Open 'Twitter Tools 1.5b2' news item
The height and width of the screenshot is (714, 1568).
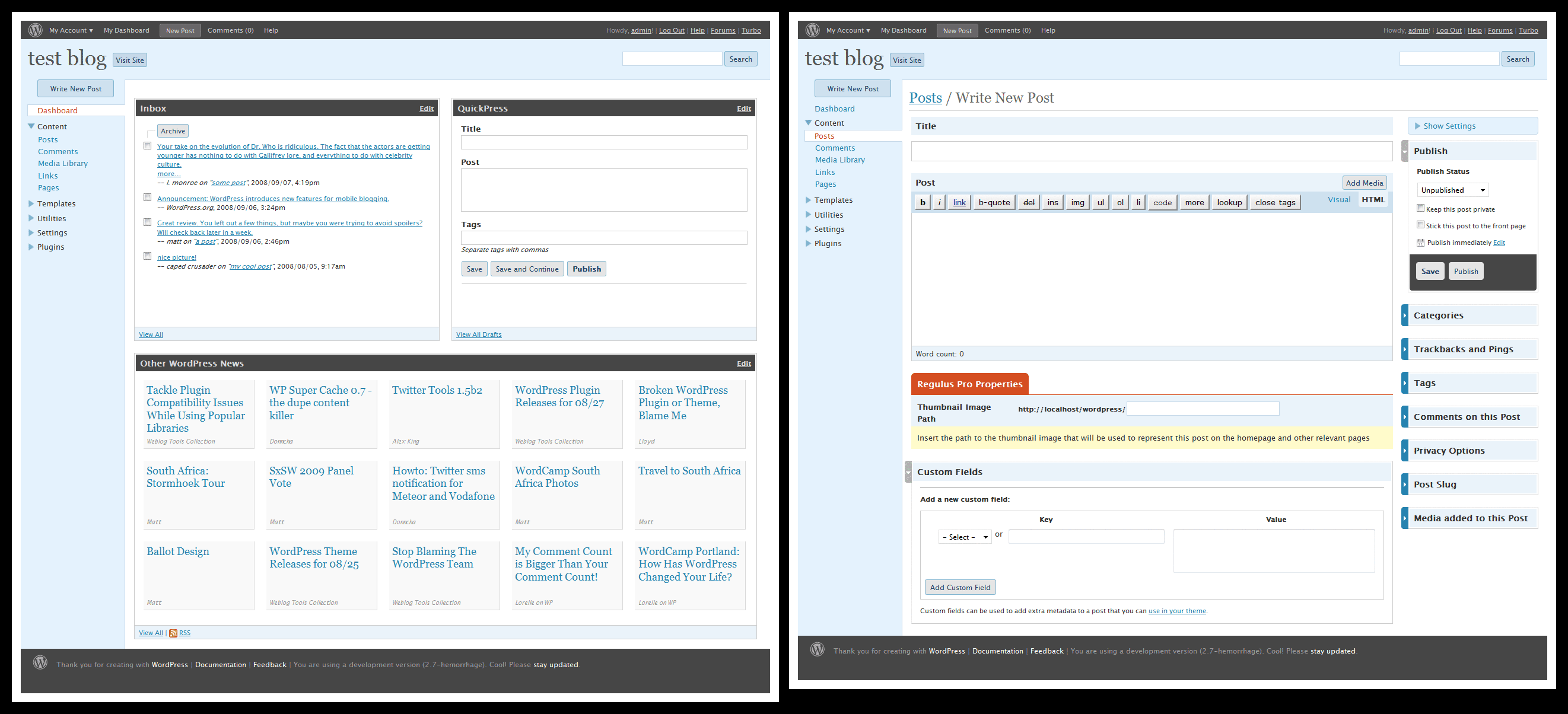tap(437, 390)
